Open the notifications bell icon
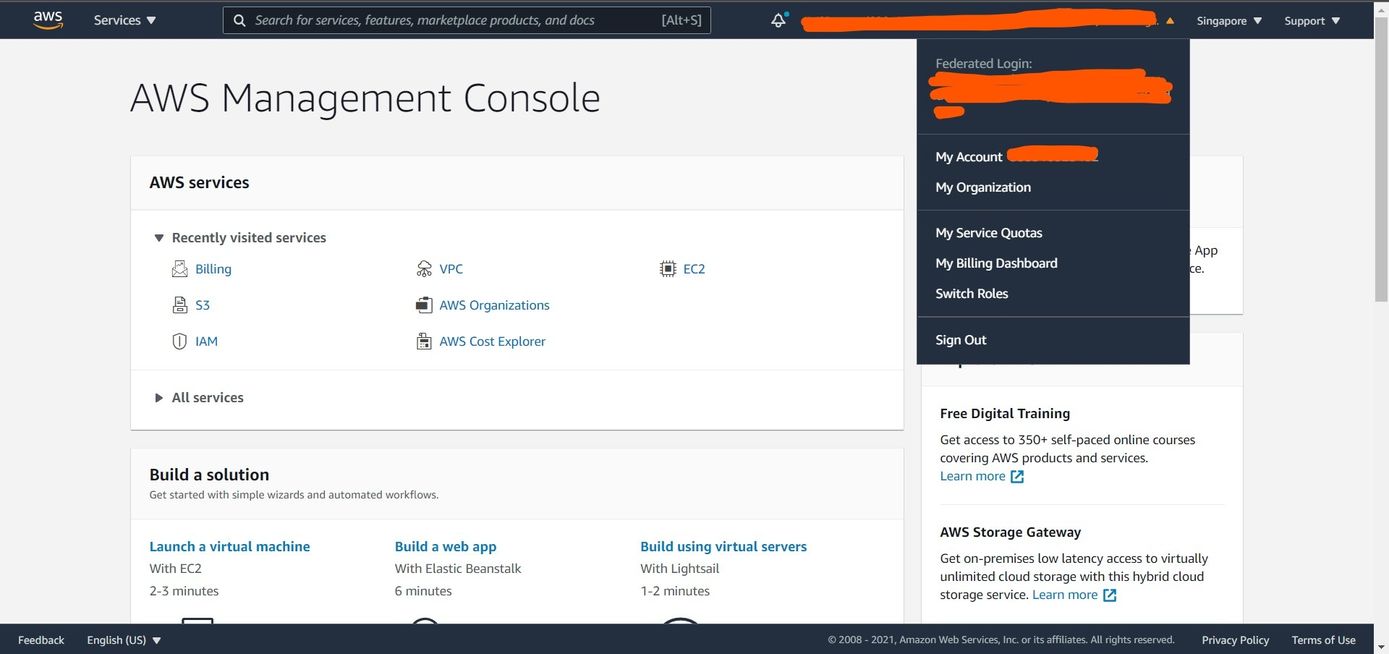Image resolution: width=1389 pixels, height=654 pixels. (779, 20)
